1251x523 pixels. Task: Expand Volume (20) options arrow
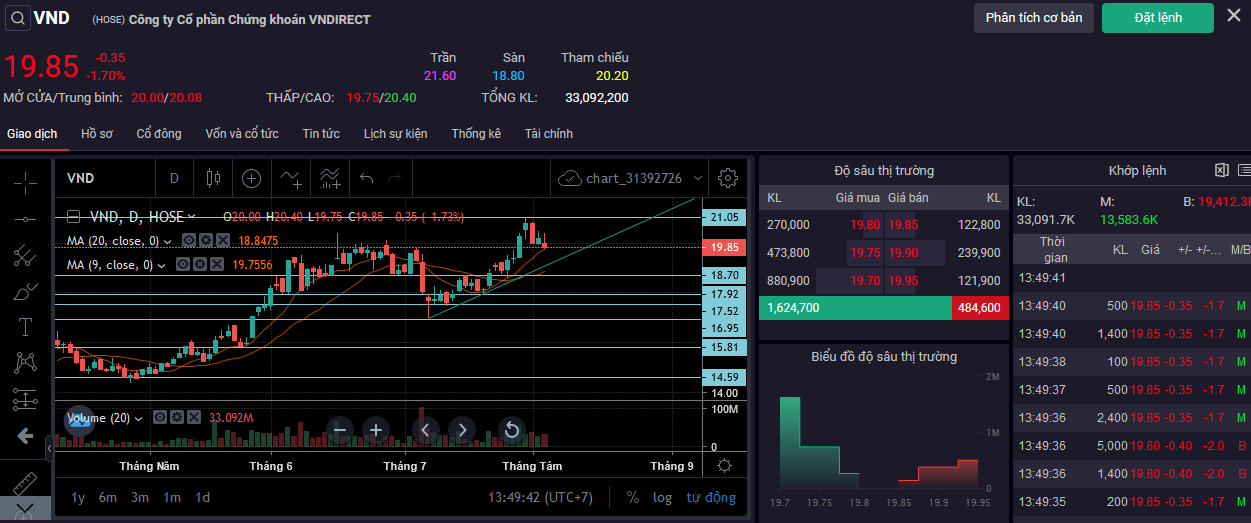click(138, 418)
